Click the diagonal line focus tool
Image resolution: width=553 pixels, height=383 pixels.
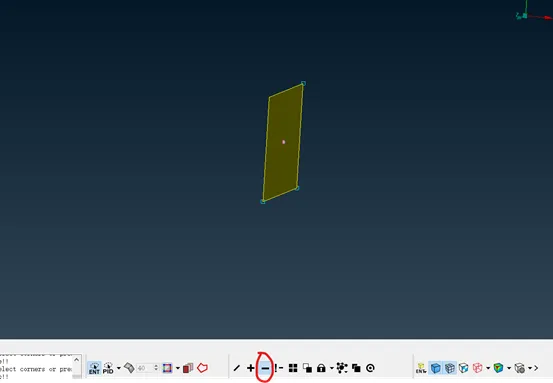pos(237,368)
